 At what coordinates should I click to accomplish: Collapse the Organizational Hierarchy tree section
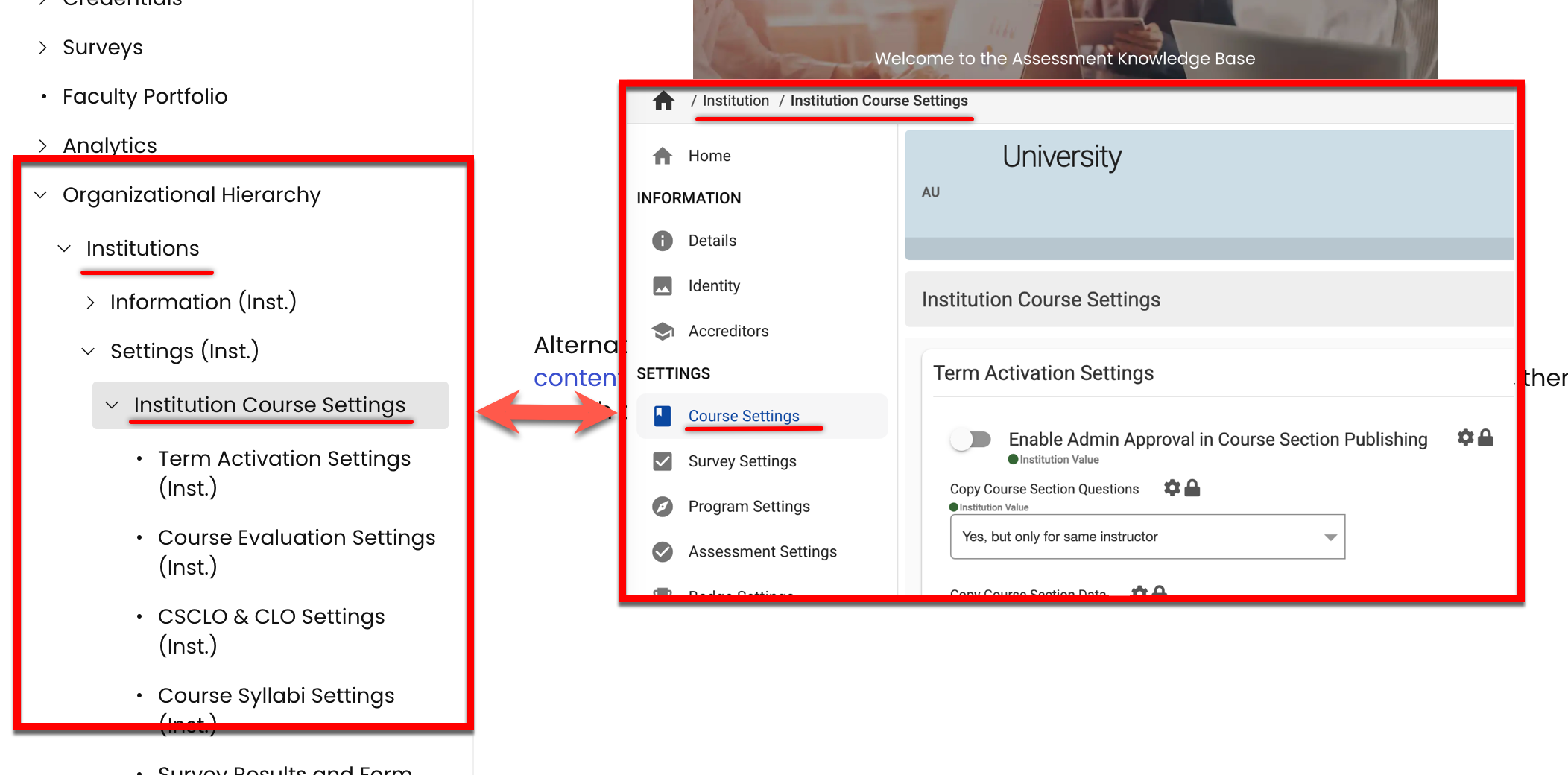(41, 195)
